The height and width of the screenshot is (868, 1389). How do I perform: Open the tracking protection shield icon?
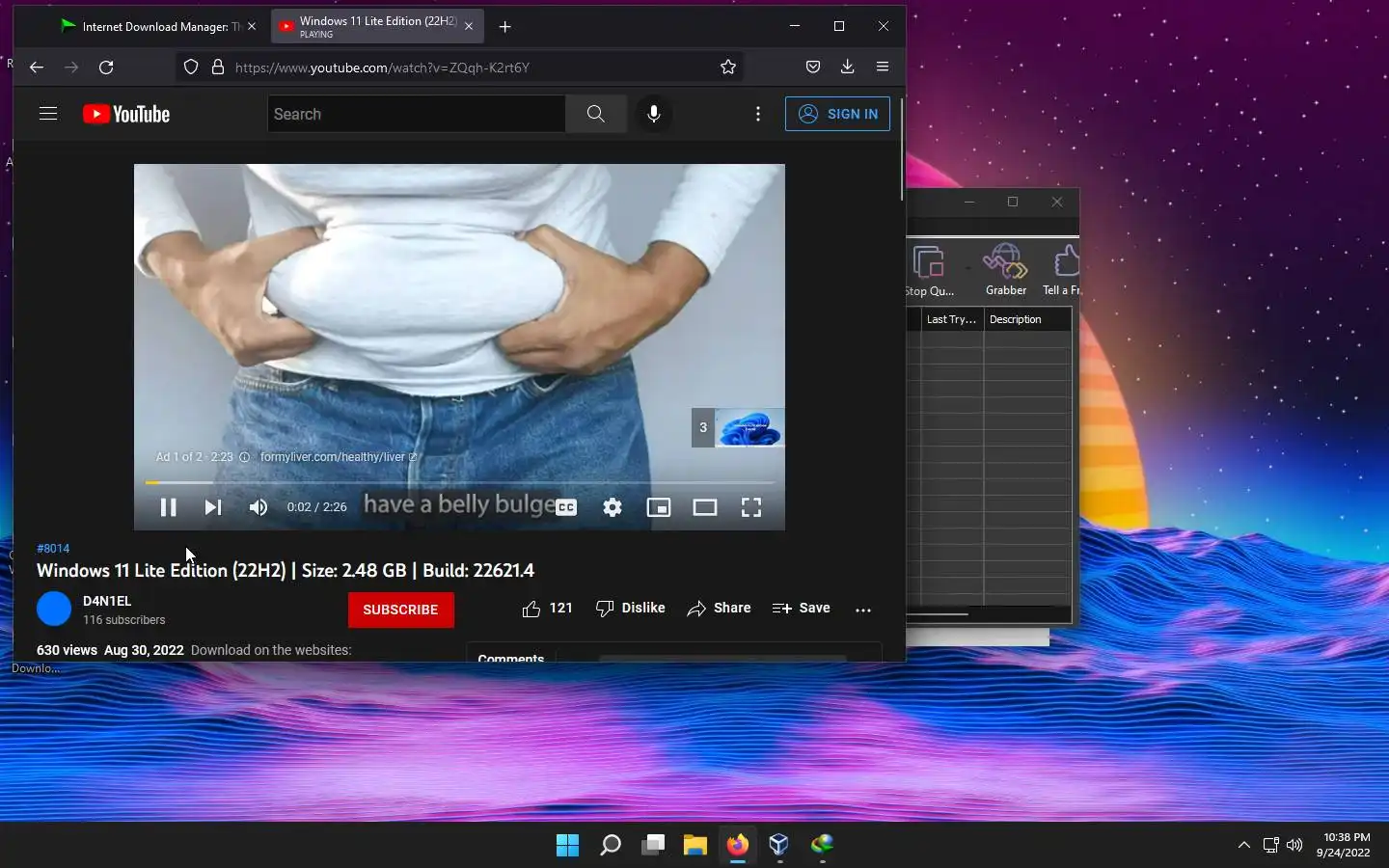[x=191, y=67]
